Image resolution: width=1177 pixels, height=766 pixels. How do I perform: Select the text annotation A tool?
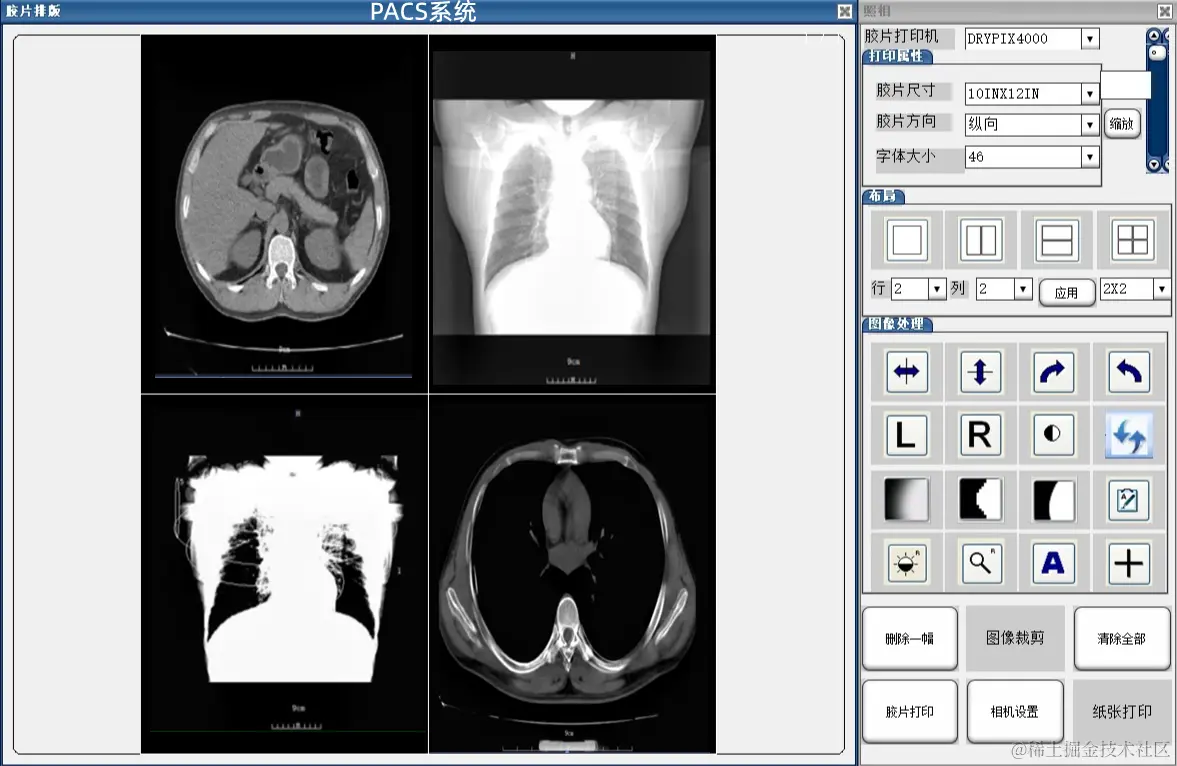pyautogui.click(x=1053, y=562)
